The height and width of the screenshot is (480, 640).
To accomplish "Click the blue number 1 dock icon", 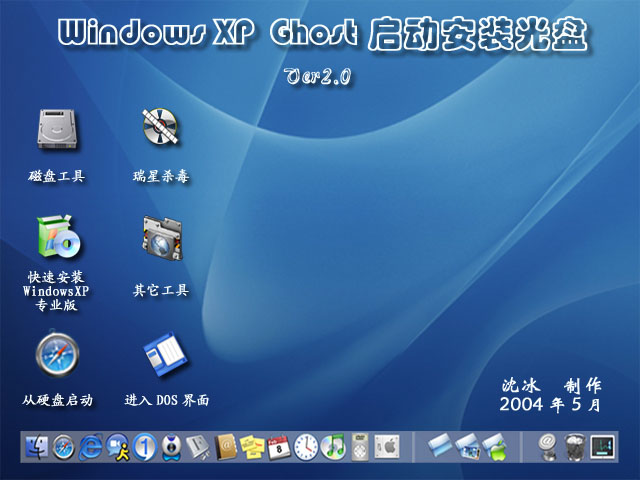I will tap(144, 447).
